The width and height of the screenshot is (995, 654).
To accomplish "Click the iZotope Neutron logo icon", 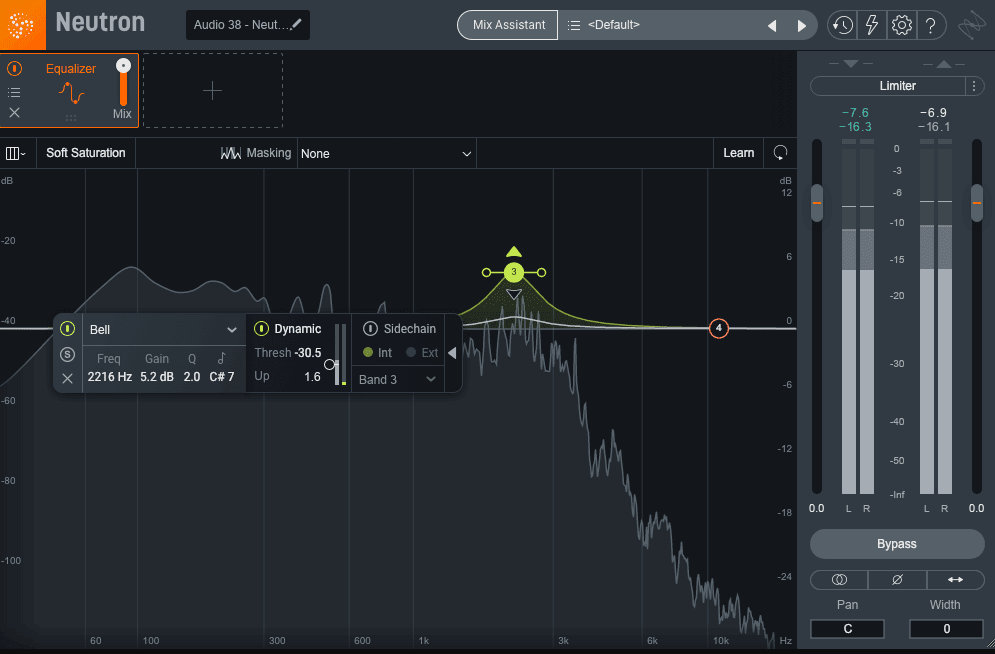I will coord(22,25).
